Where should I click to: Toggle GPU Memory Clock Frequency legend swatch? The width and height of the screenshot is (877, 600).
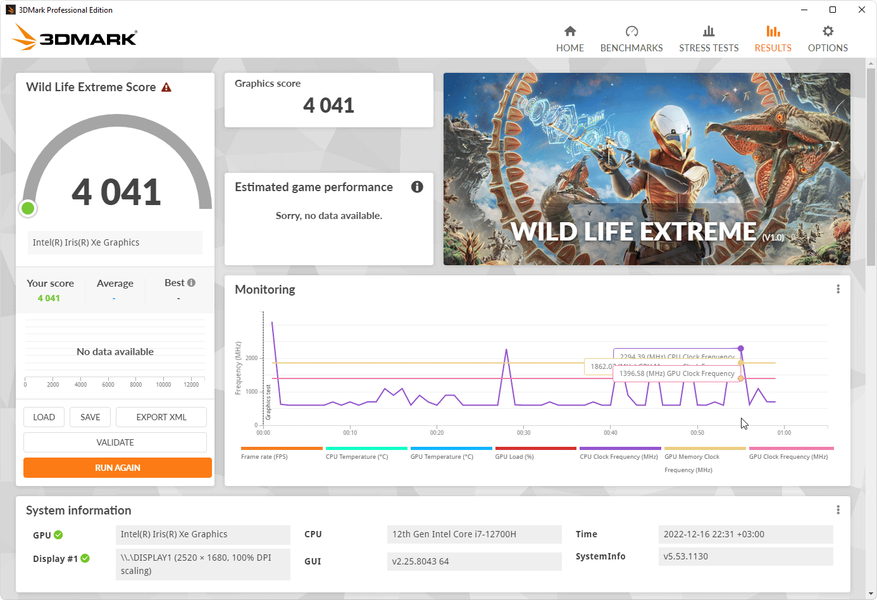pos(705,448)
